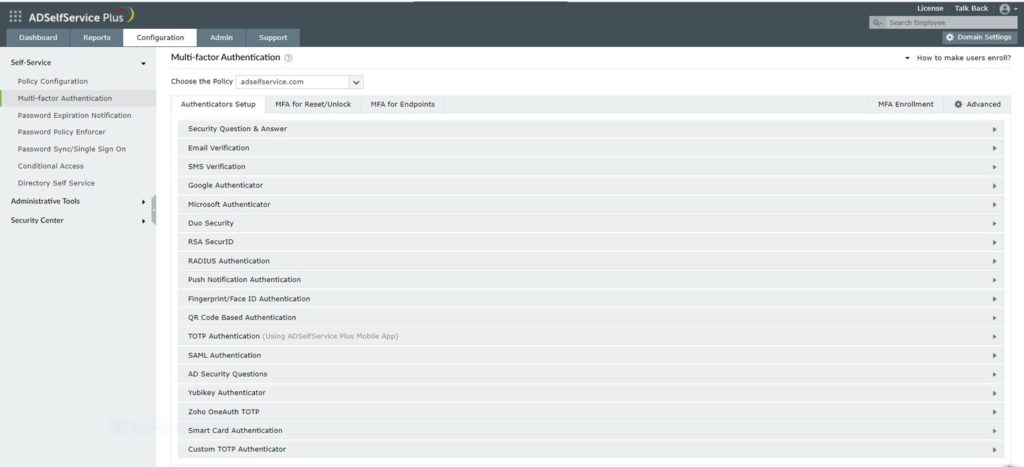Select Conditional Access in the sidebar
Viewport: 1024px width, 467px height.
[x=51, y=166]
